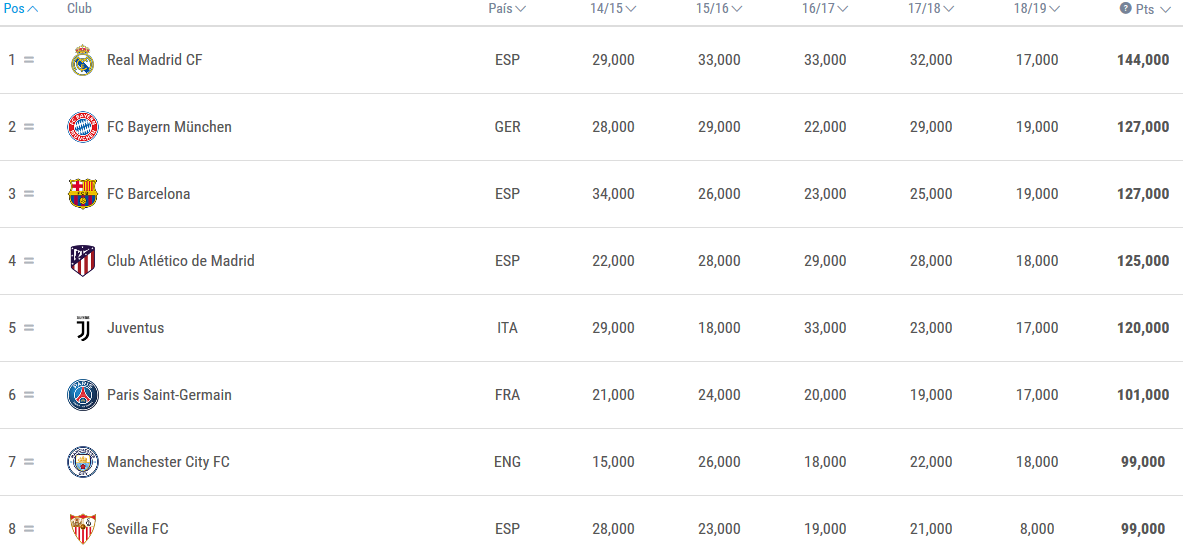Viewport: 1183px width, 545px height.
Task: Click the Real Madrid CF crest icon
Action: (x=82, y=60)
